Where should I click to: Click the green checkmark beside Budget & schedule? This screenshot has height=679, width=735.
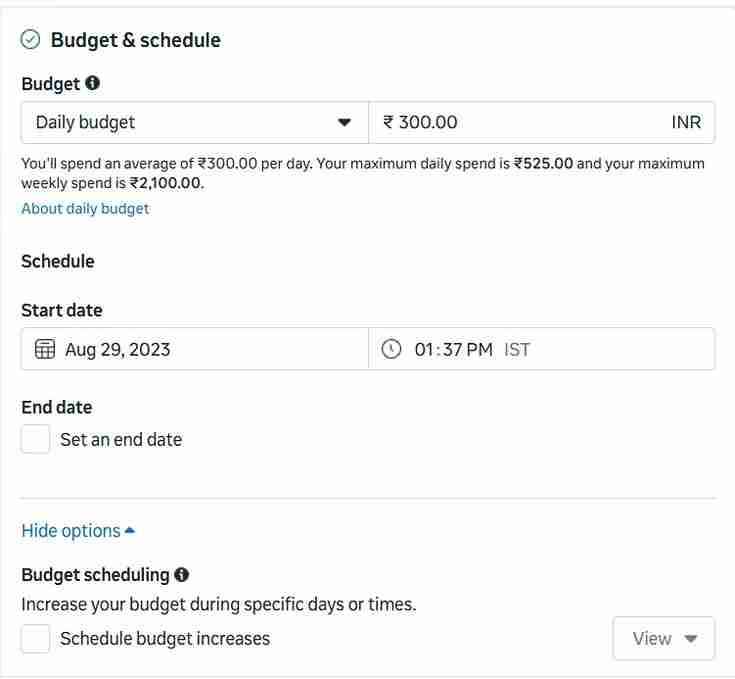coord(31,40)
